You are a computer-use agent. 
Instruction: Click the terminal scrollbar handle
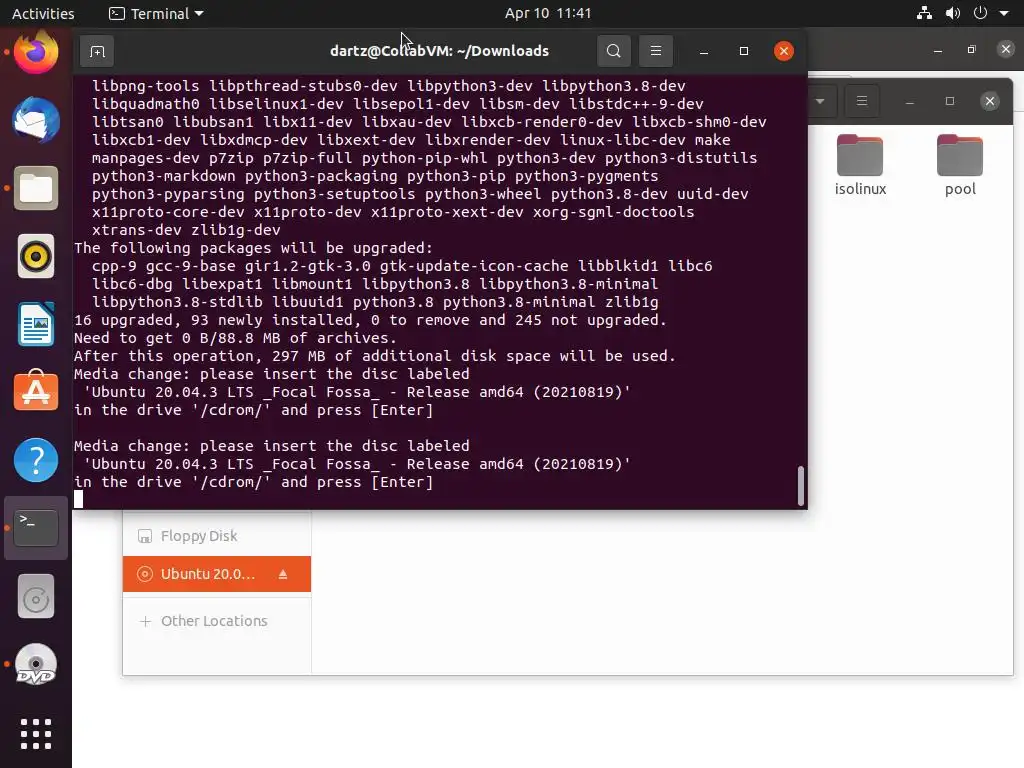(x=801, y=486)
